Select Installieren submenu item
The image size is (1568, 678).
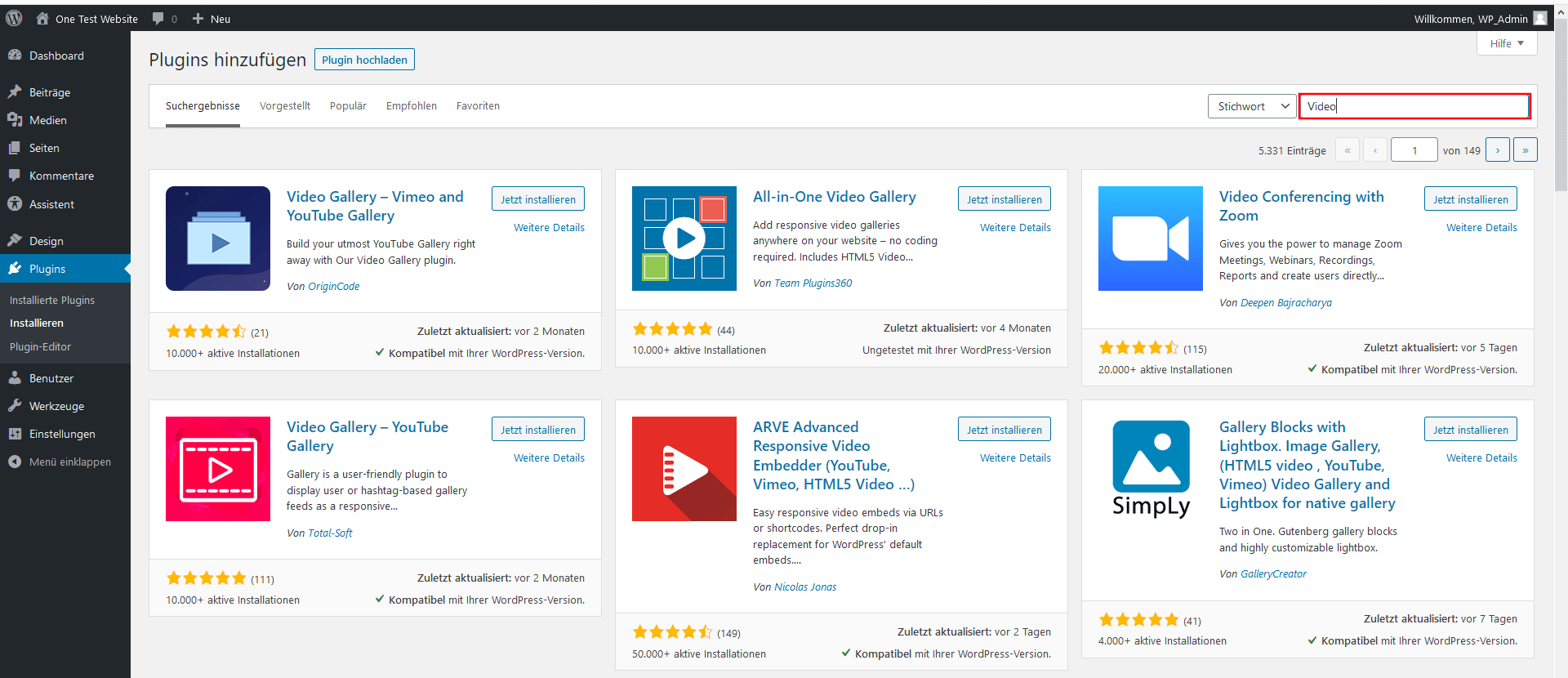tap(37, 323)
